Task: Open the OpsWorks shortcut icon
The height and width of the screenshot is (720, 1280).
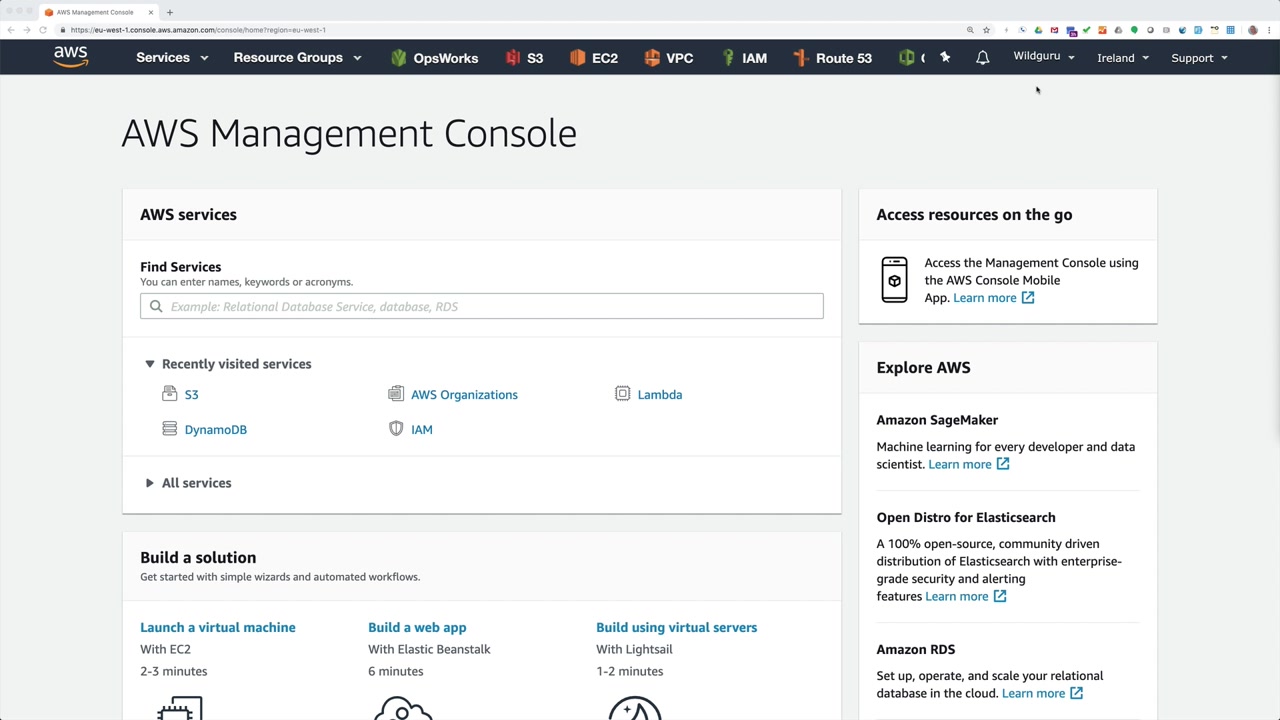Action: pyautogui.click(x=399, y=58)
